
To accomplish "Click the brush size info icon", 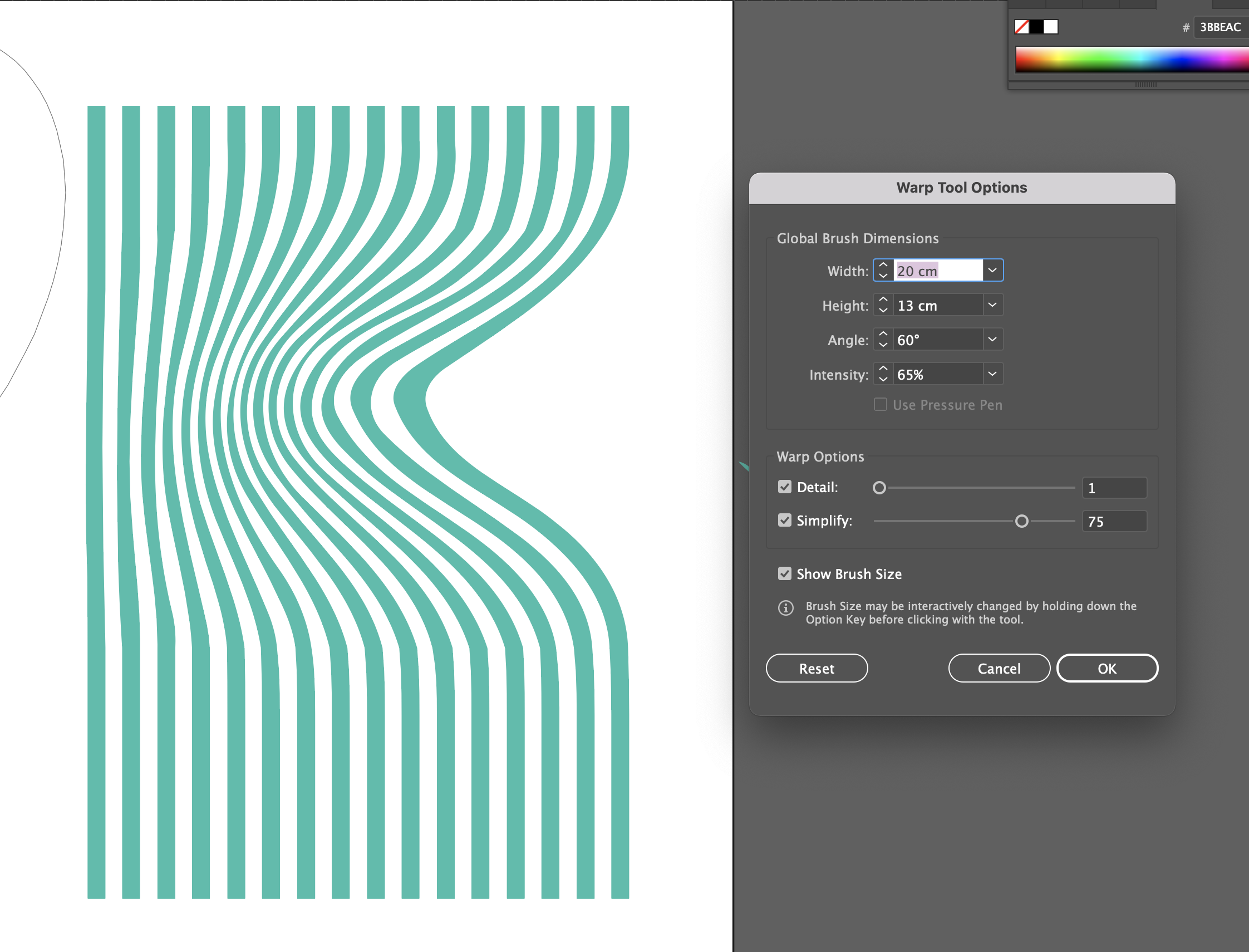I will tap(786, 608).
